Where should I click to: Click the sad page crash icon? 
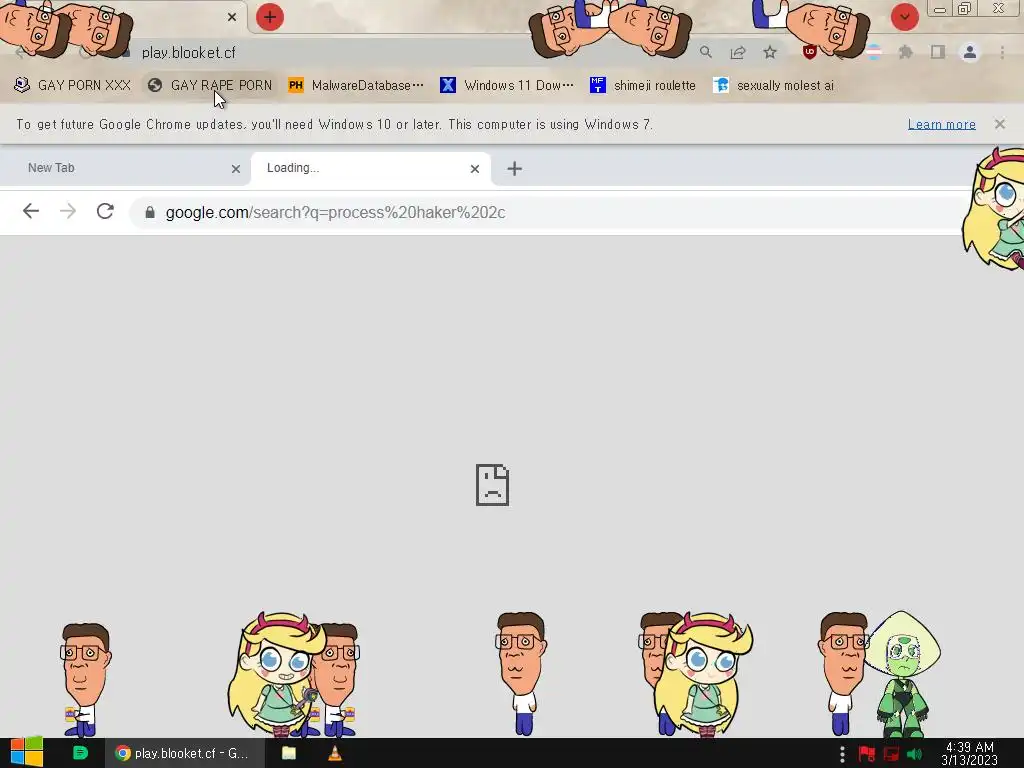click(x=492, y=485)
